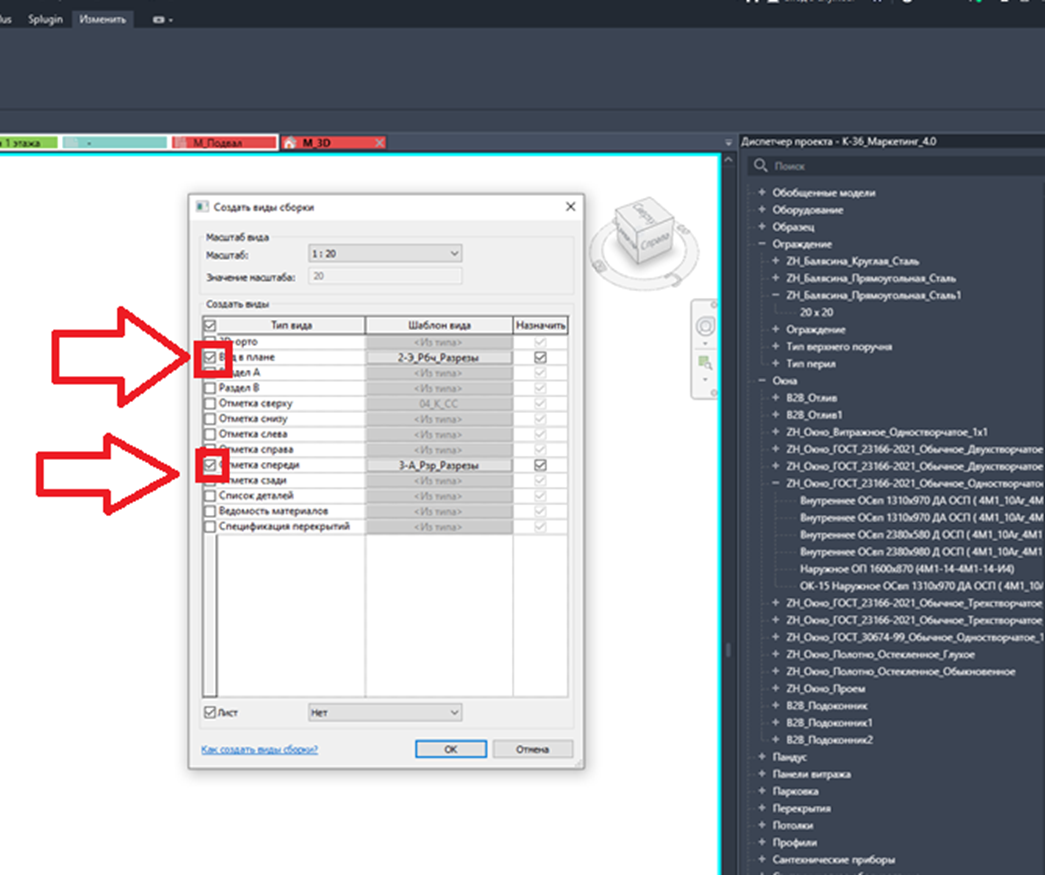Viewport: 1045px width, 875px height.
Task: Check the Список деталей checkbox
Action: point(210,495)
